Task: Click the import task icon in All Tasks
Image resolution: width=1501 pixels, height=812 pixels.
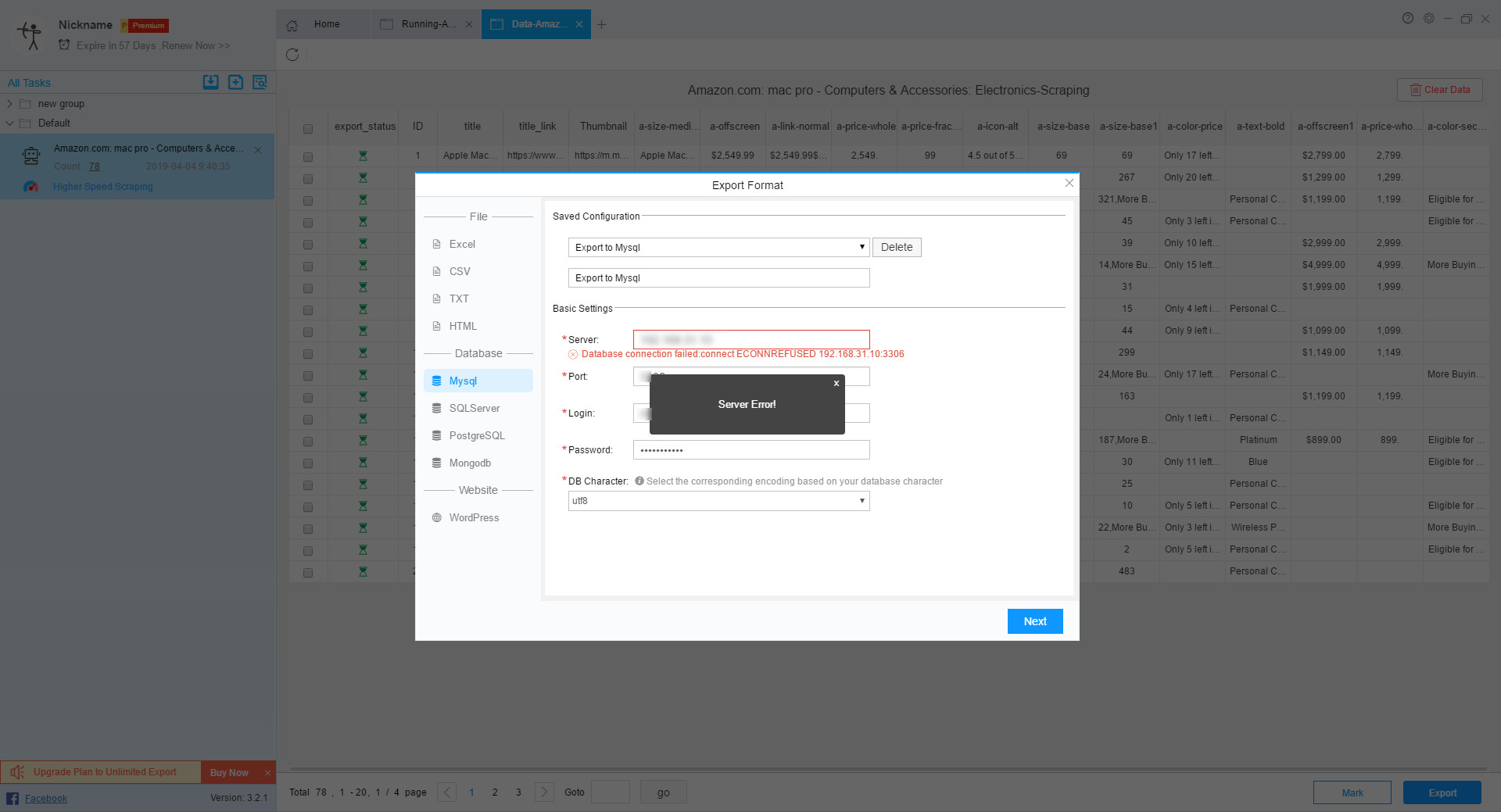Action: coord(211,82)
